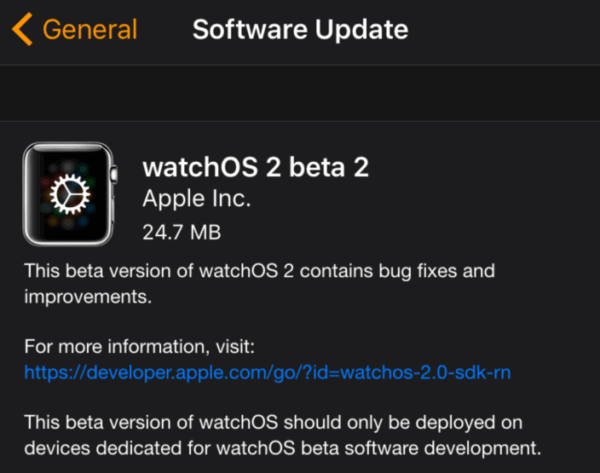
Task: Tap the Apple Watch update icon
Action: click(x=70, y=192)
